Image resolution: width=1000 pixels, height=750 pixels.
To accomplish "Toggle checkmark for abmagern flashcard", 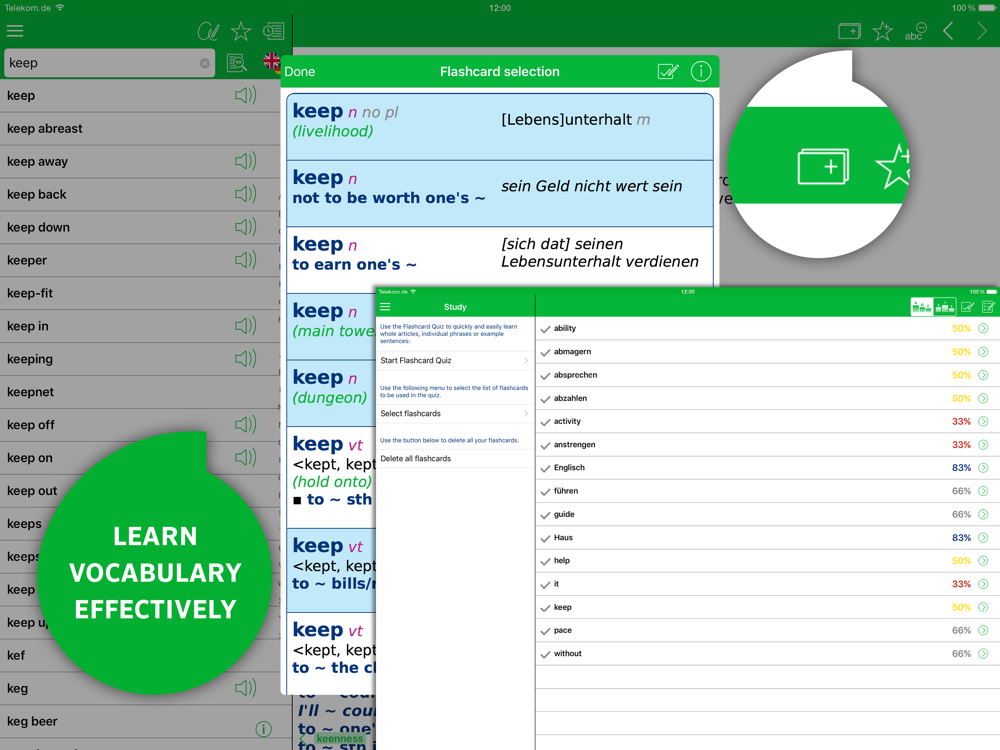I will (x=545, y=352).
